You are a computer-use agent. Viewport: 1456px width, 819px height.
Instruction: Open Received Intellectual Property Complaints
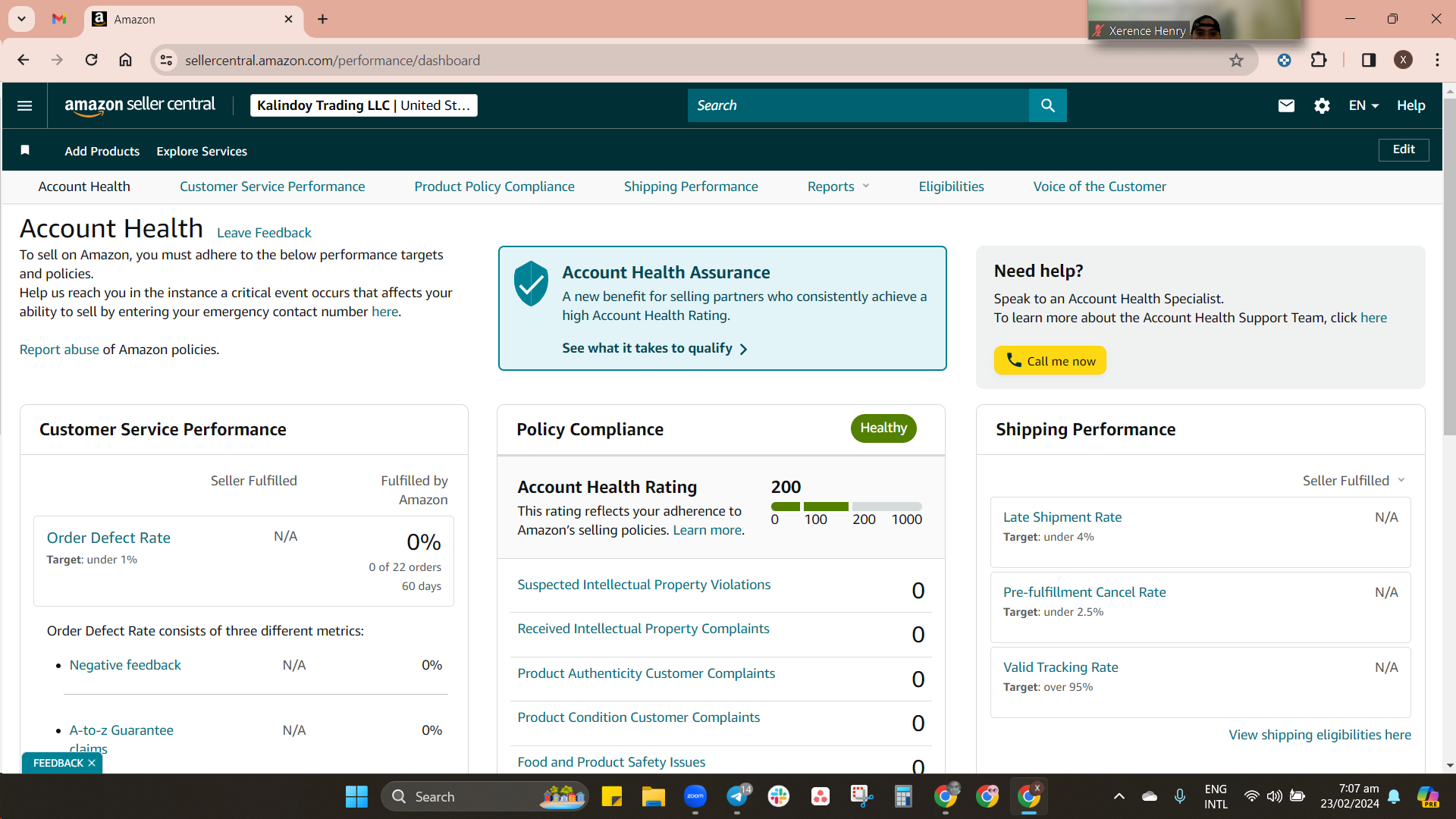(643, 629)
